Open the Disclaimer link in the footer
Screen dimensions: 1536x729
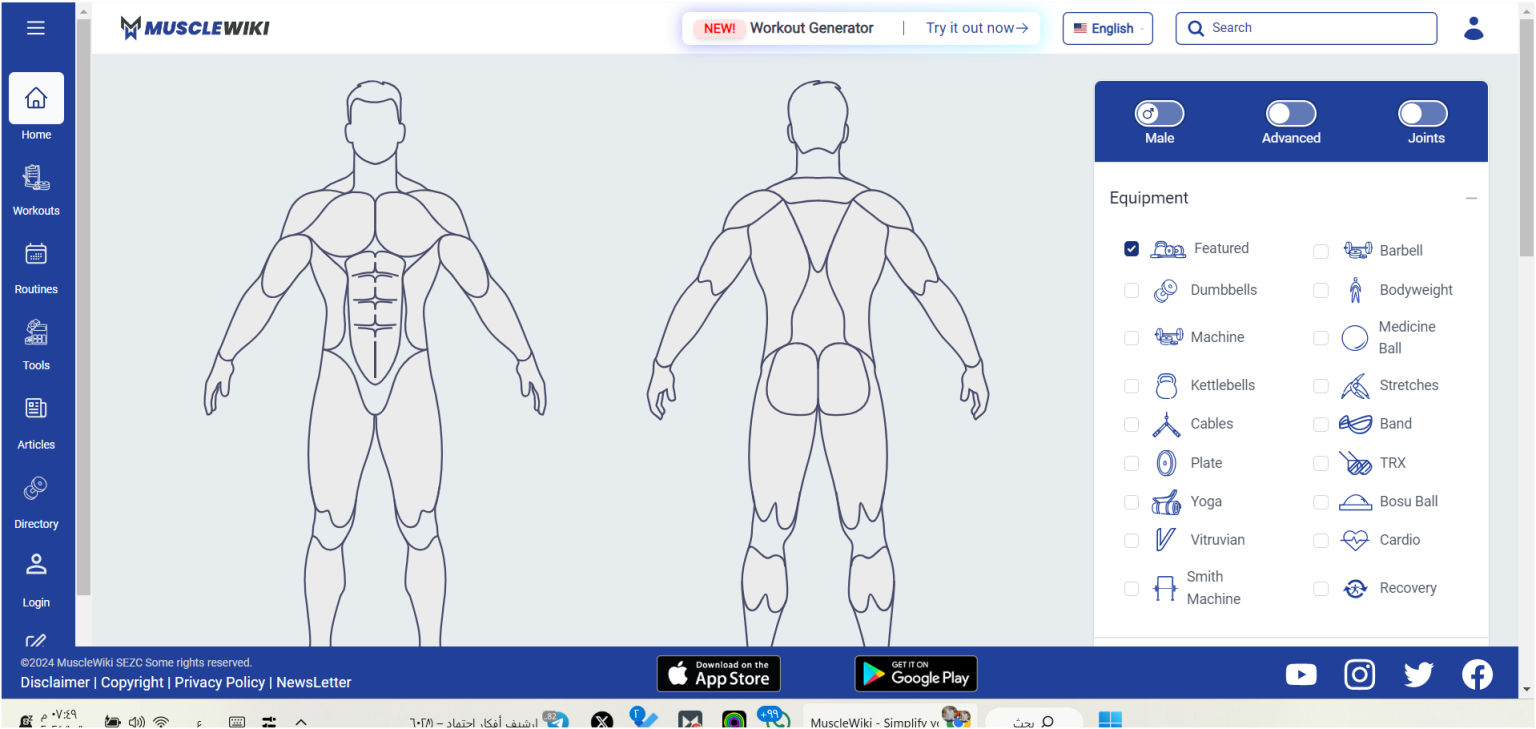click(55, 682)
